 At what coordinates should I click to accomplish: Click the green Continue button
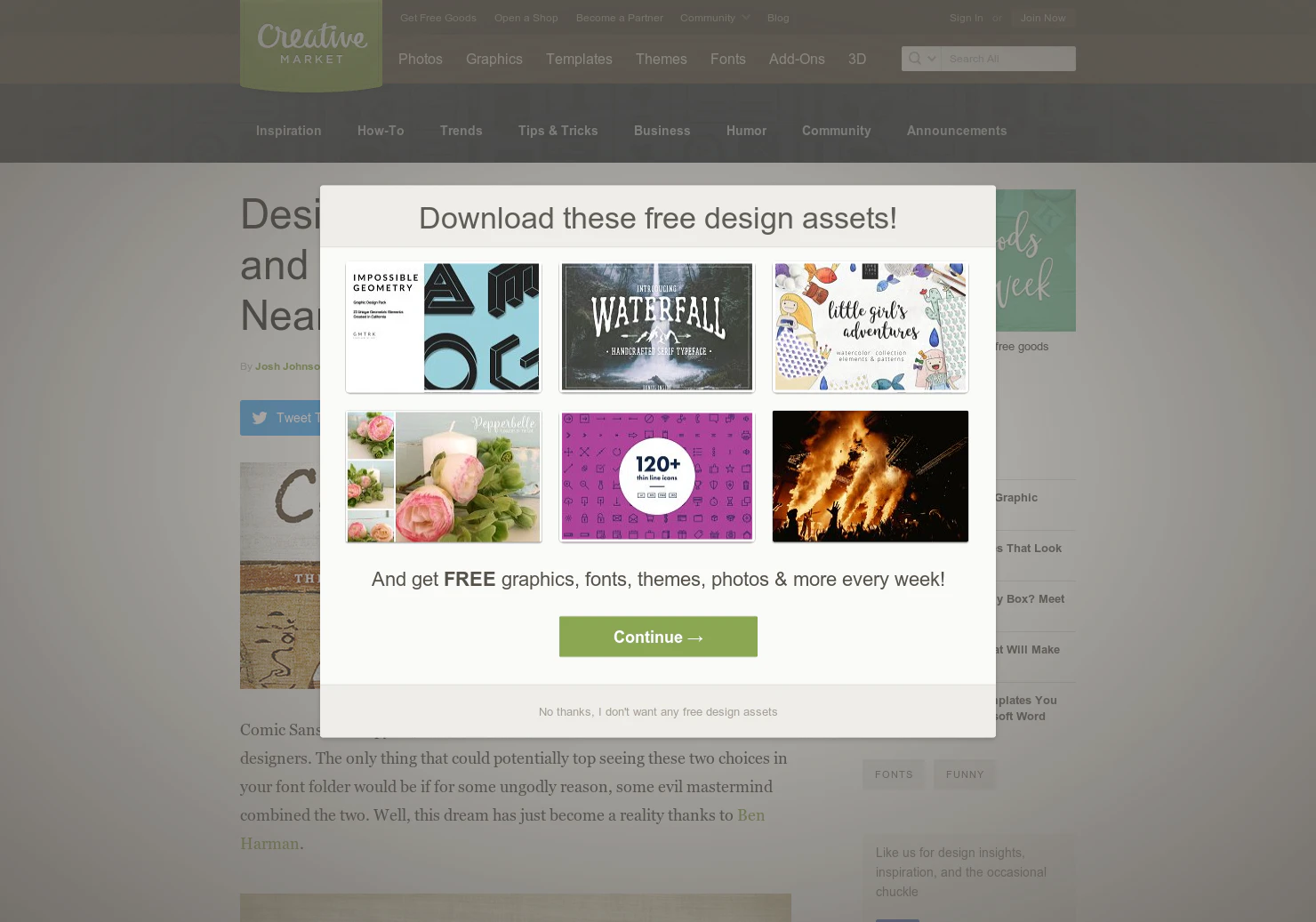click(x=658, y=637)
